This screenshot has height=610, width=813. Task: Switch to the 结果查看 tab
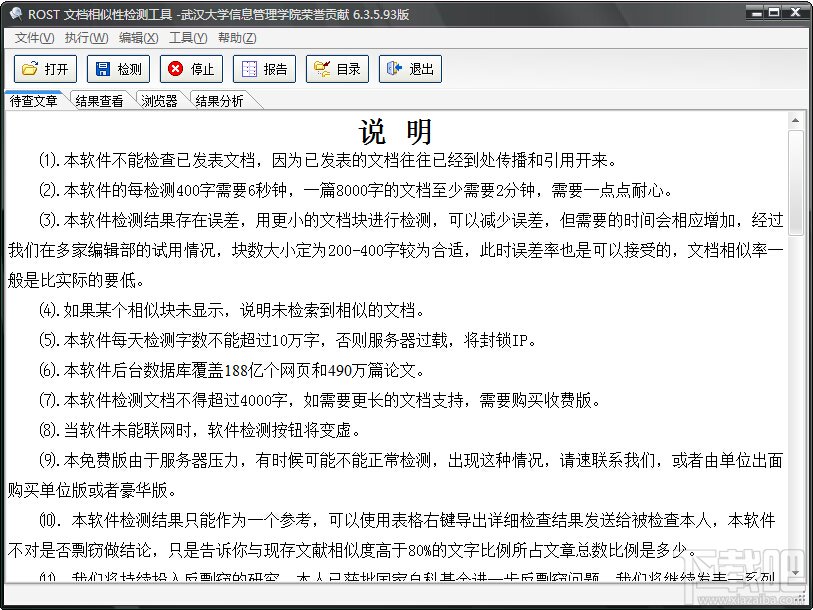coord(100,101)
